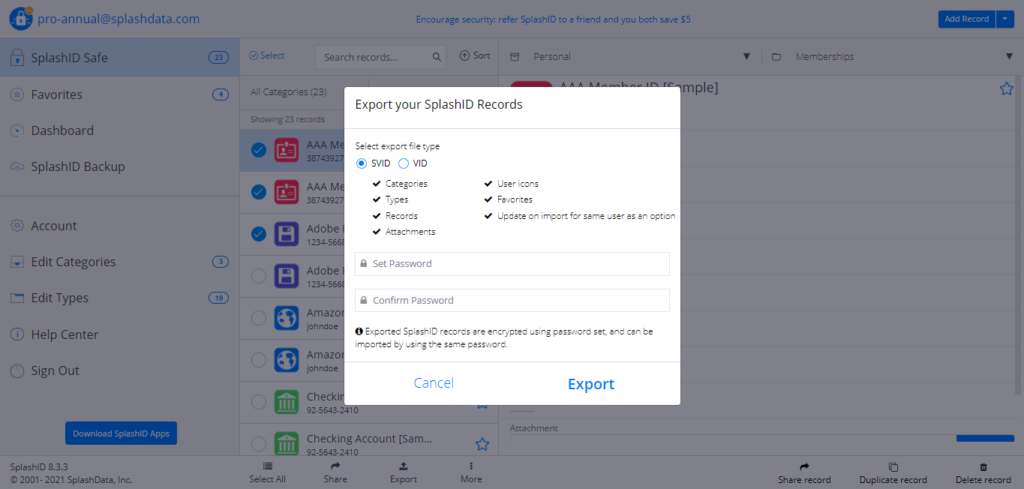Click the Share record icon
This screenshot has height=489, width=1024.
pos(803,467)
